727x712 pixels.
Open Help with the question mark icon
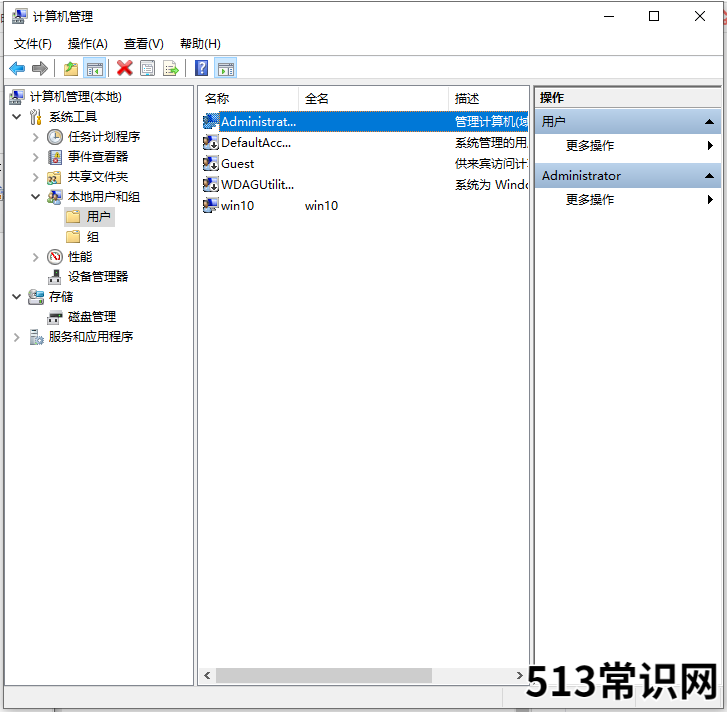tap(201, 68)
